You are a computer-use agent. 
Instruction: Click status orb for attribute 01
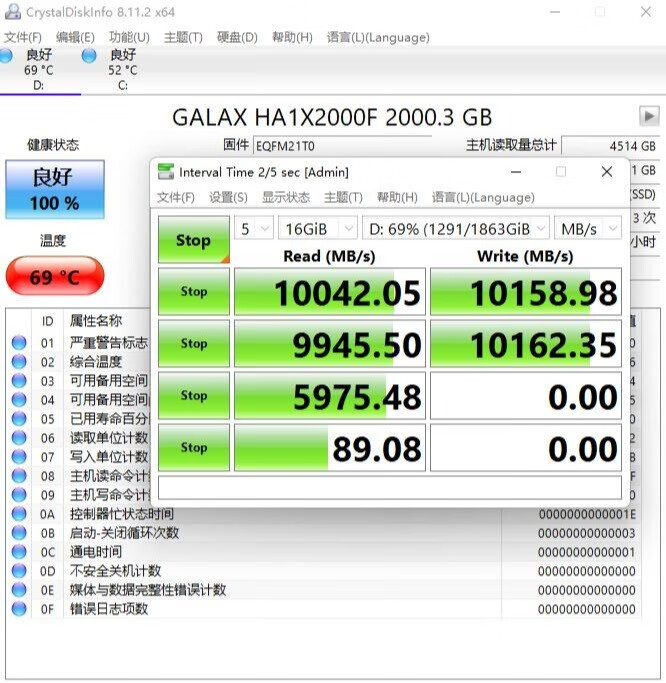19,343
